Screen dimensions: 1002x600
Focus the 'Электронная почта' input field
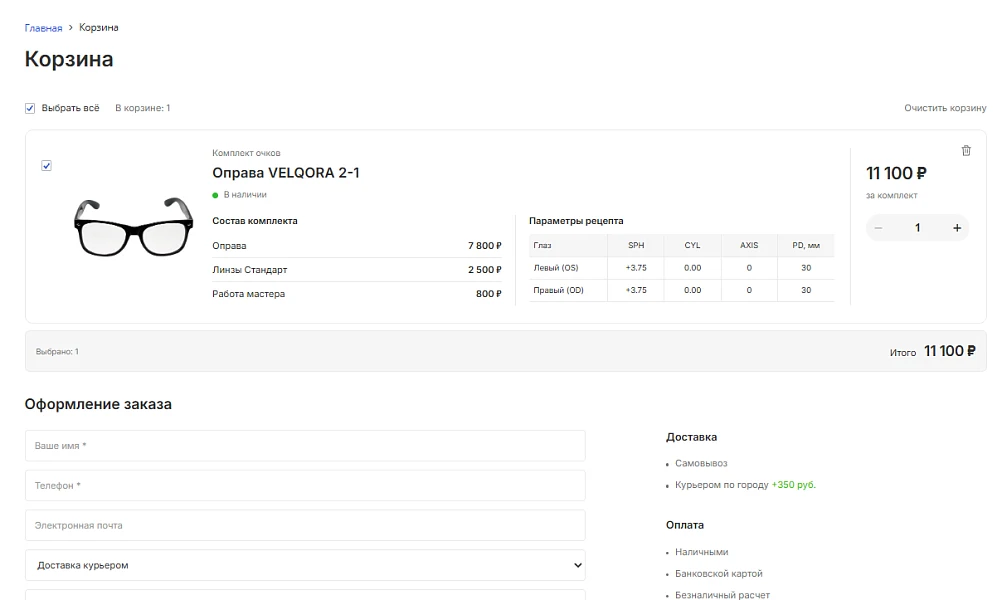point(305,525)
